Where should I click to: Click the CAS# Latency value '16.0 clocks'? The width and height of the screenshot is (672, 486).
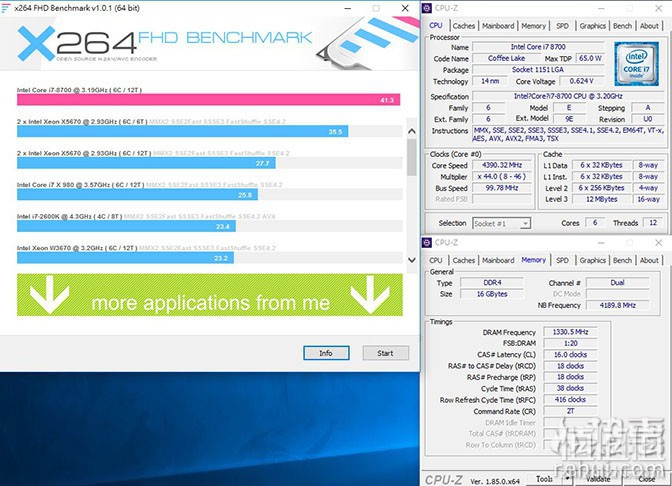570,354
